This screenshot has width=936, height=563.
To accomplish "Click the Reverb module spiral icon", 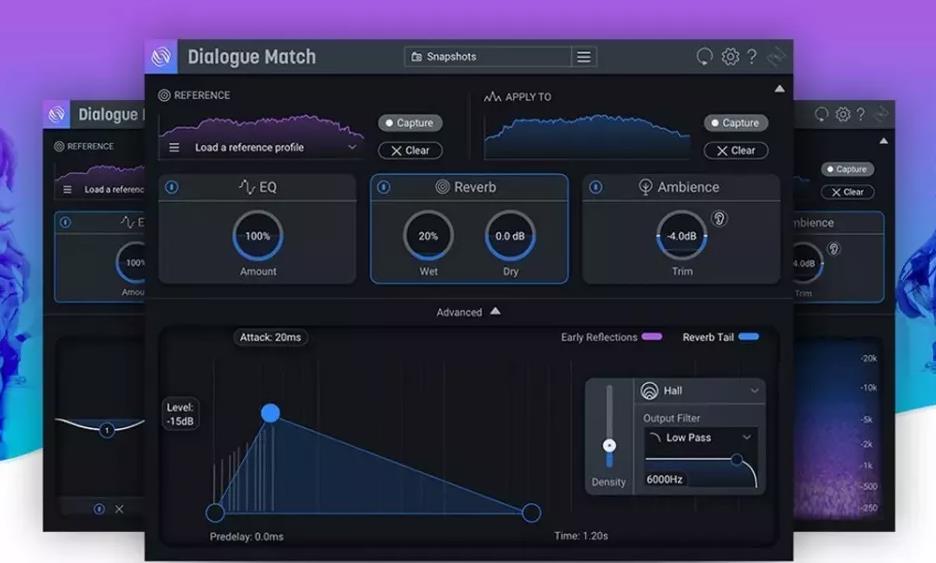I will tap(442, 187).
